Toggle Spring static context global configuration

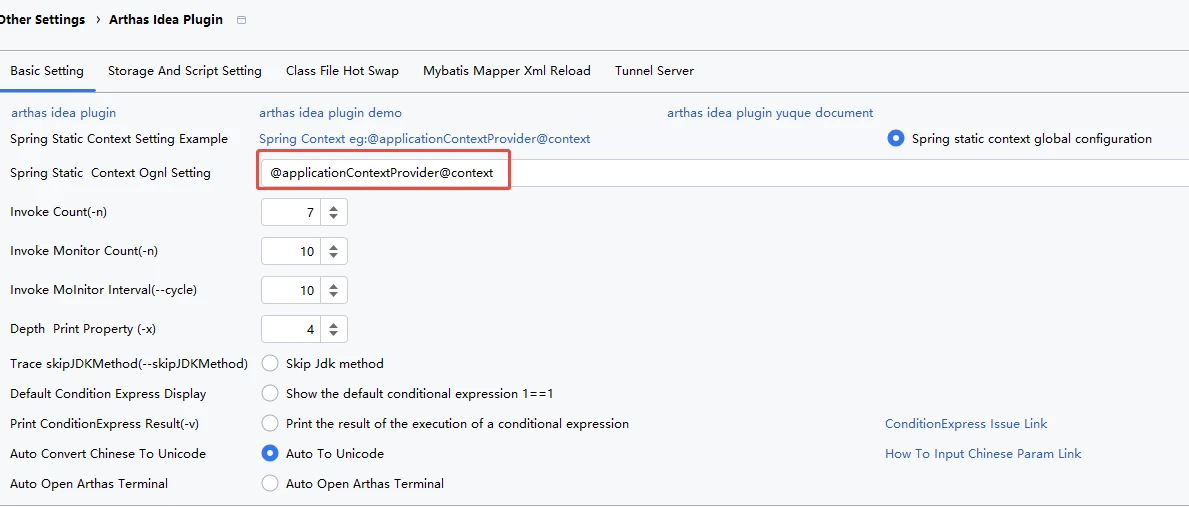pos(896,139)
